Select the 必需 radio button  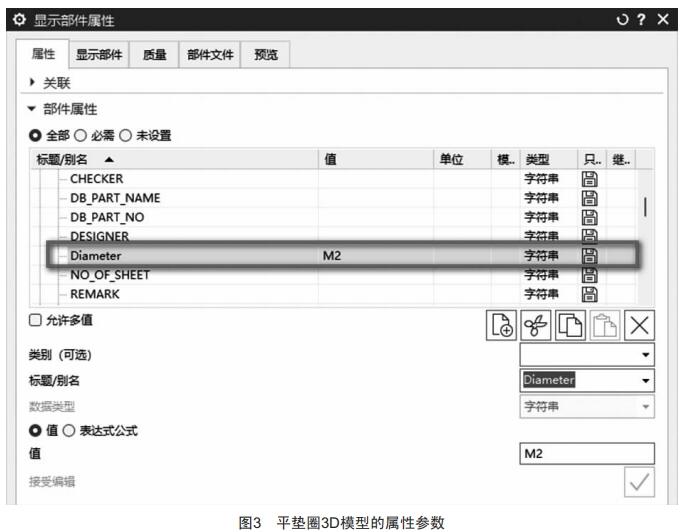[x=80, y=136]
